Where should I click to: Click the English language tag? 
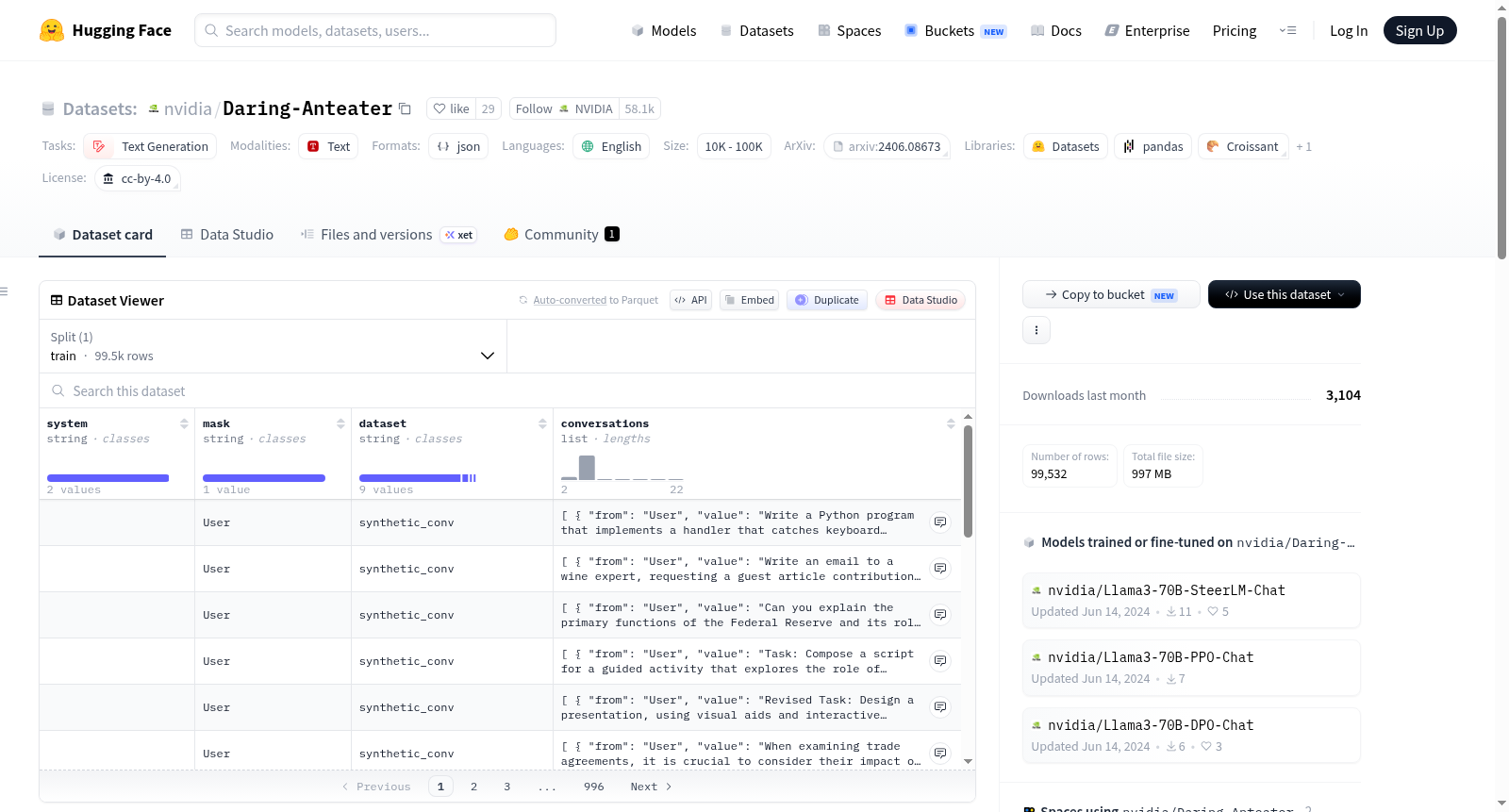point(611,146)
